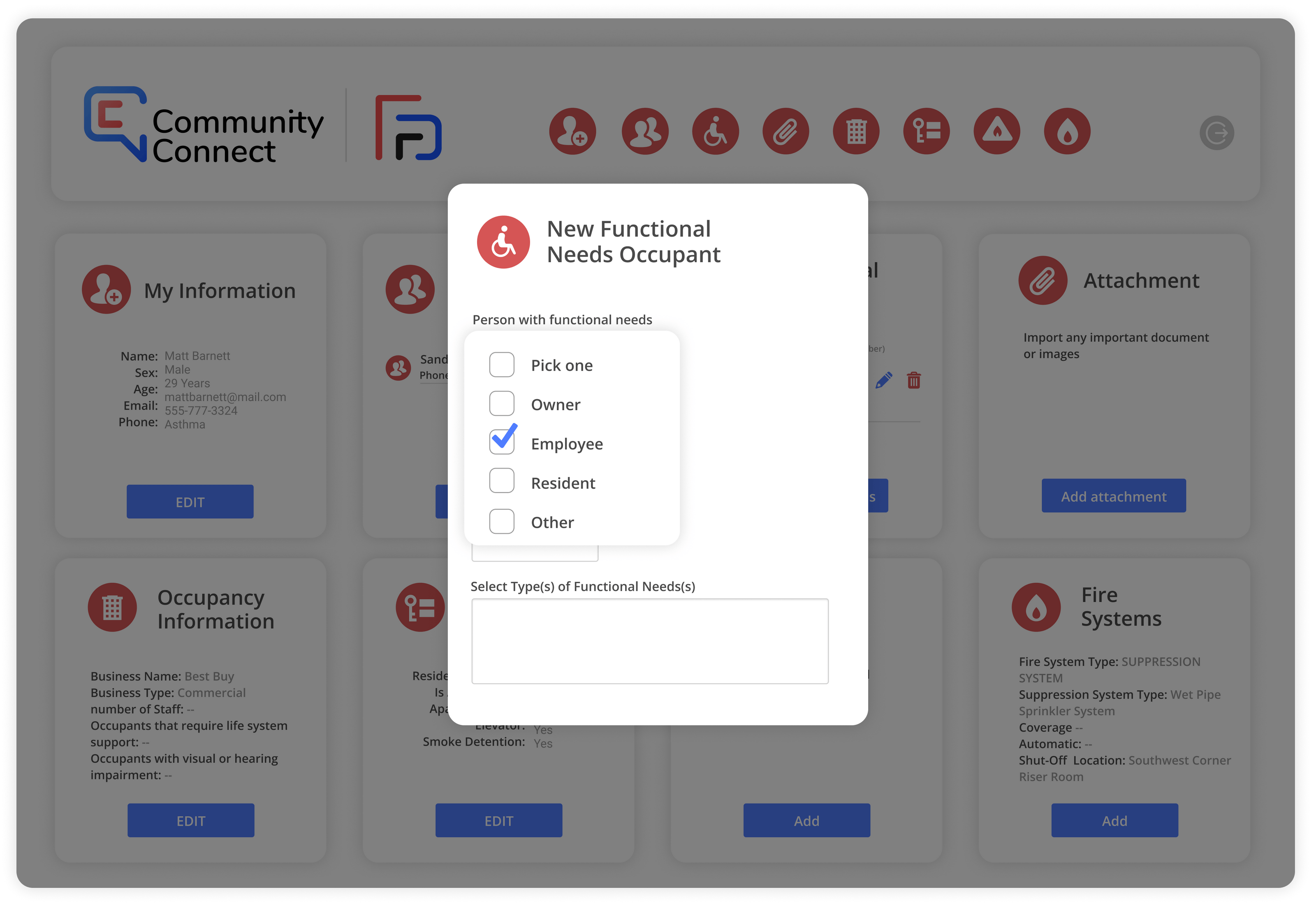This screenshot has height=908, width=1316.
Task: Open the paperclip attachment icon in the header
Action: [785, 132]
